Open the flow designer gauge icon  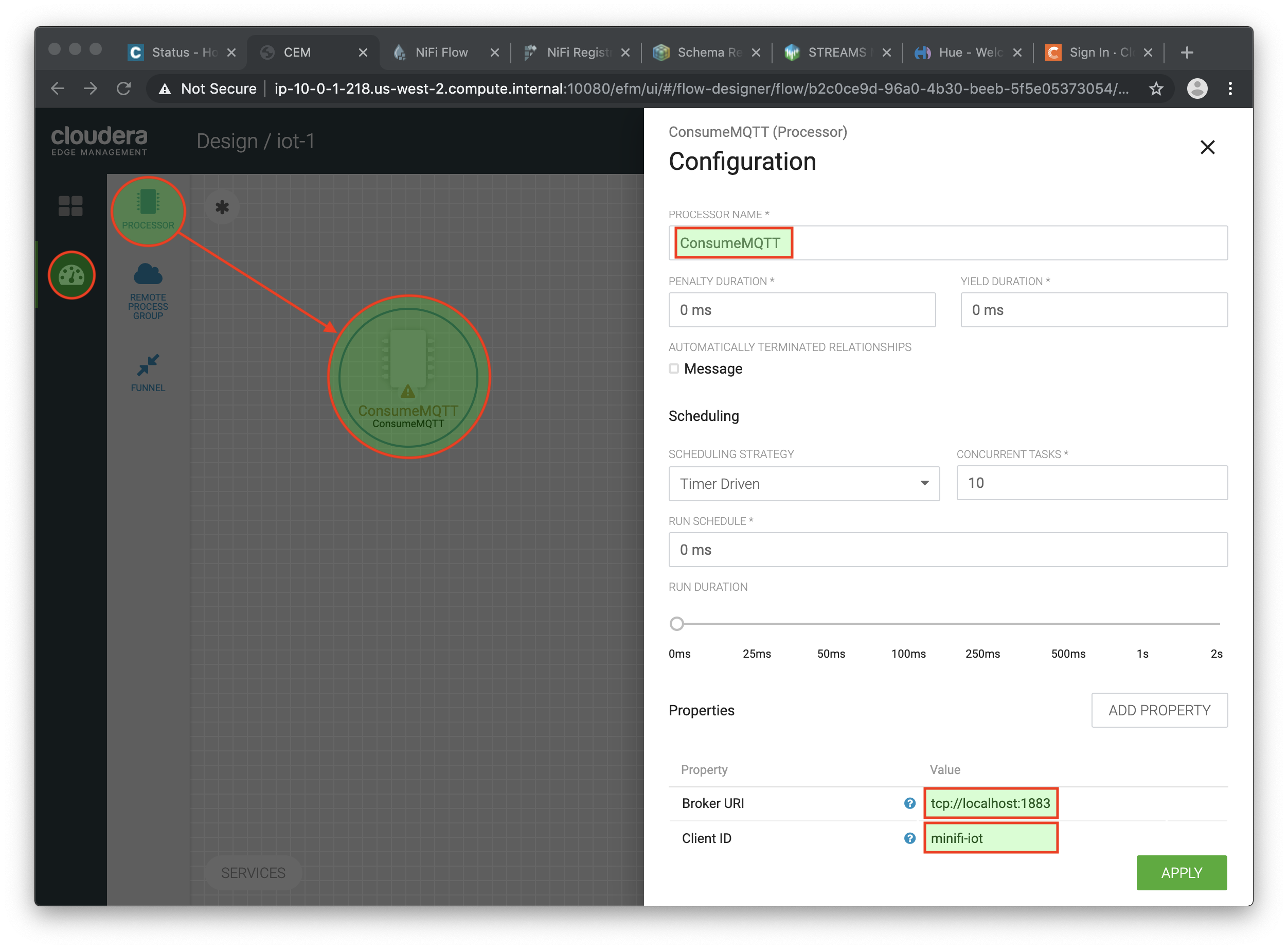[72, 276]
